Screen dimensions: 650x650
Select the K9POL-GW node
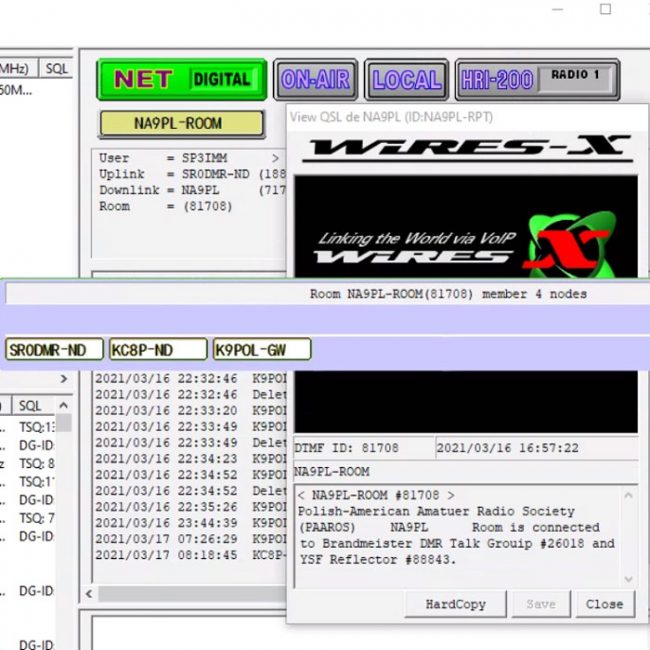[262, 350]
